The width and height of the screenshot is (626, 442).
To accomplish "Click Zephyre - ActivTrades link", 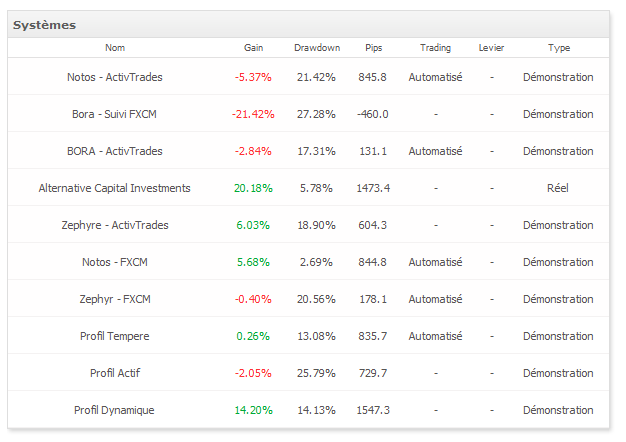I will pyautogui.click(x=115, y=225).
